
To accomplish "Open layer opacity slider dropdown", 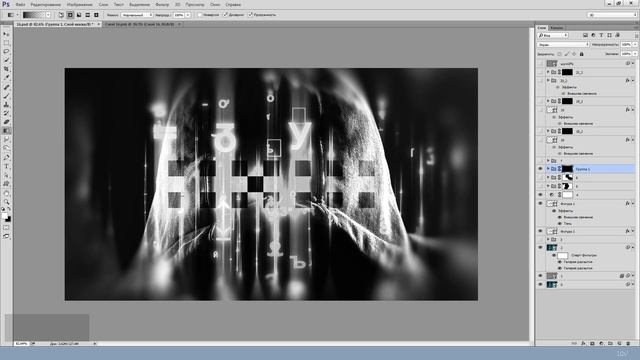I will click(x=634, y=44).
